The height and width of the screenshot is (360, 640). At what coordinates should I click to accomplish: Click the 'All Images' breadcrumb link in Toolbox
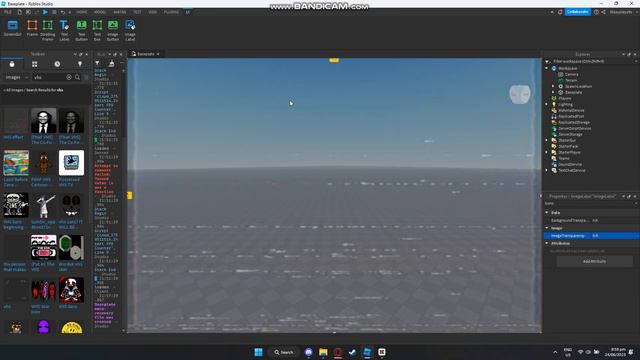(14, 90)
